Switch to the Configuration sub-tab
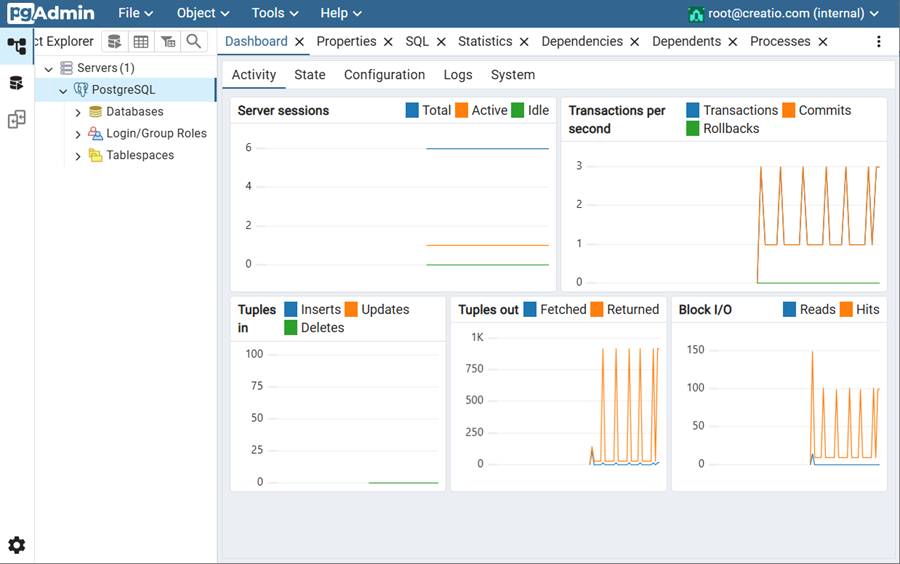This screenshot has height=564, width=900. click(x=384, y=75)
